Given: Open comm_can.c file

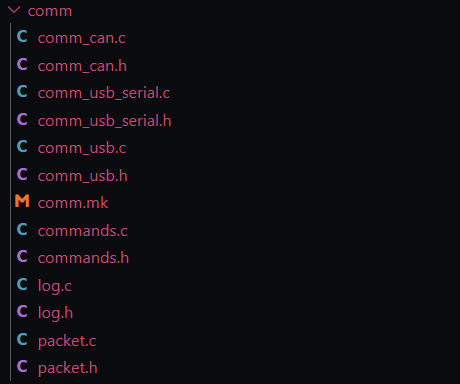Looking at the screenshot, I should (x=82, y=38).
